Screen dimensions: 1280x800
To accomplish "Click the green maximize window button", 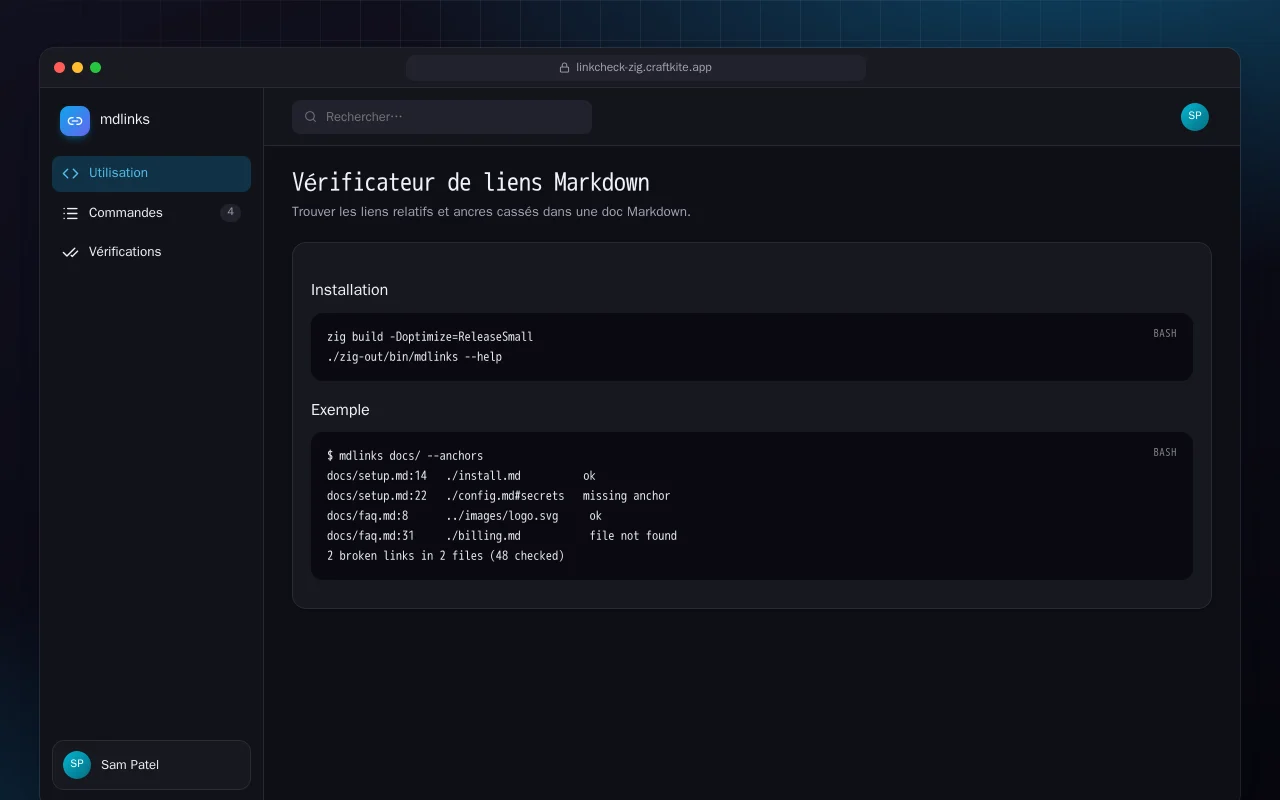I will click(96, 68).
